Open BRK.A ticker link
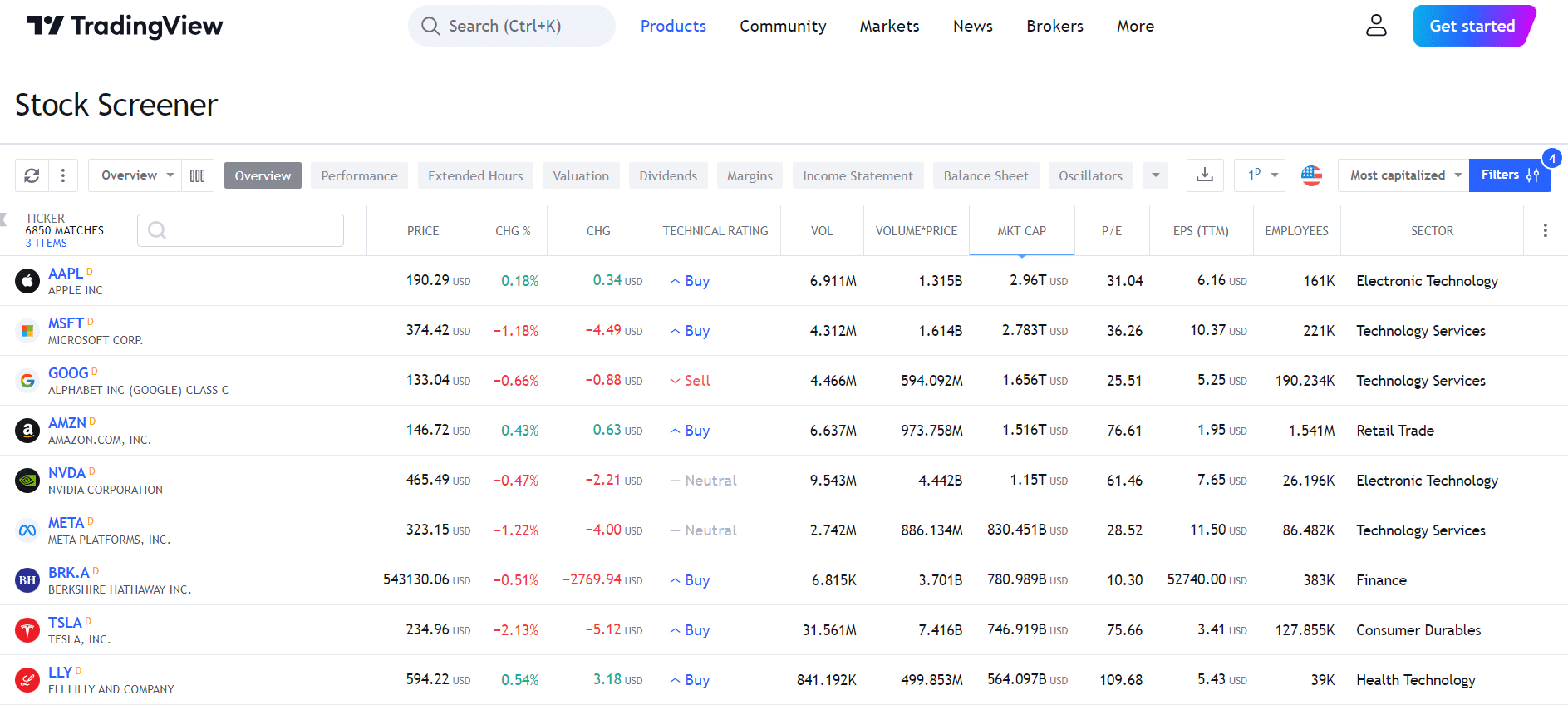 tap(69, 573)
